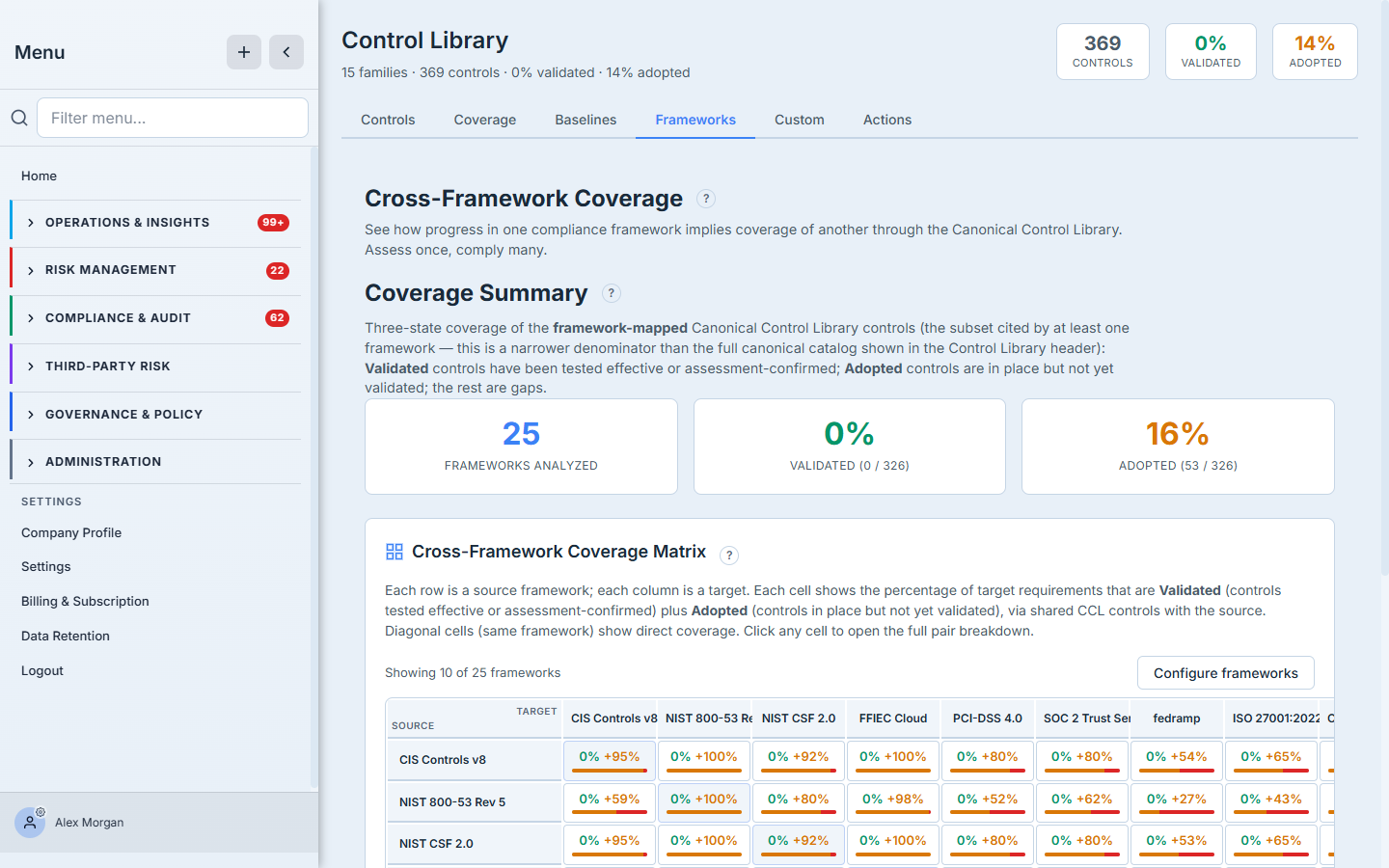Image resolution: width=1389 pixels, height=868 pixels.
Task: Open CIS Controls v8 to fedramp cell +54%
Action: (x=1177, y=760)
